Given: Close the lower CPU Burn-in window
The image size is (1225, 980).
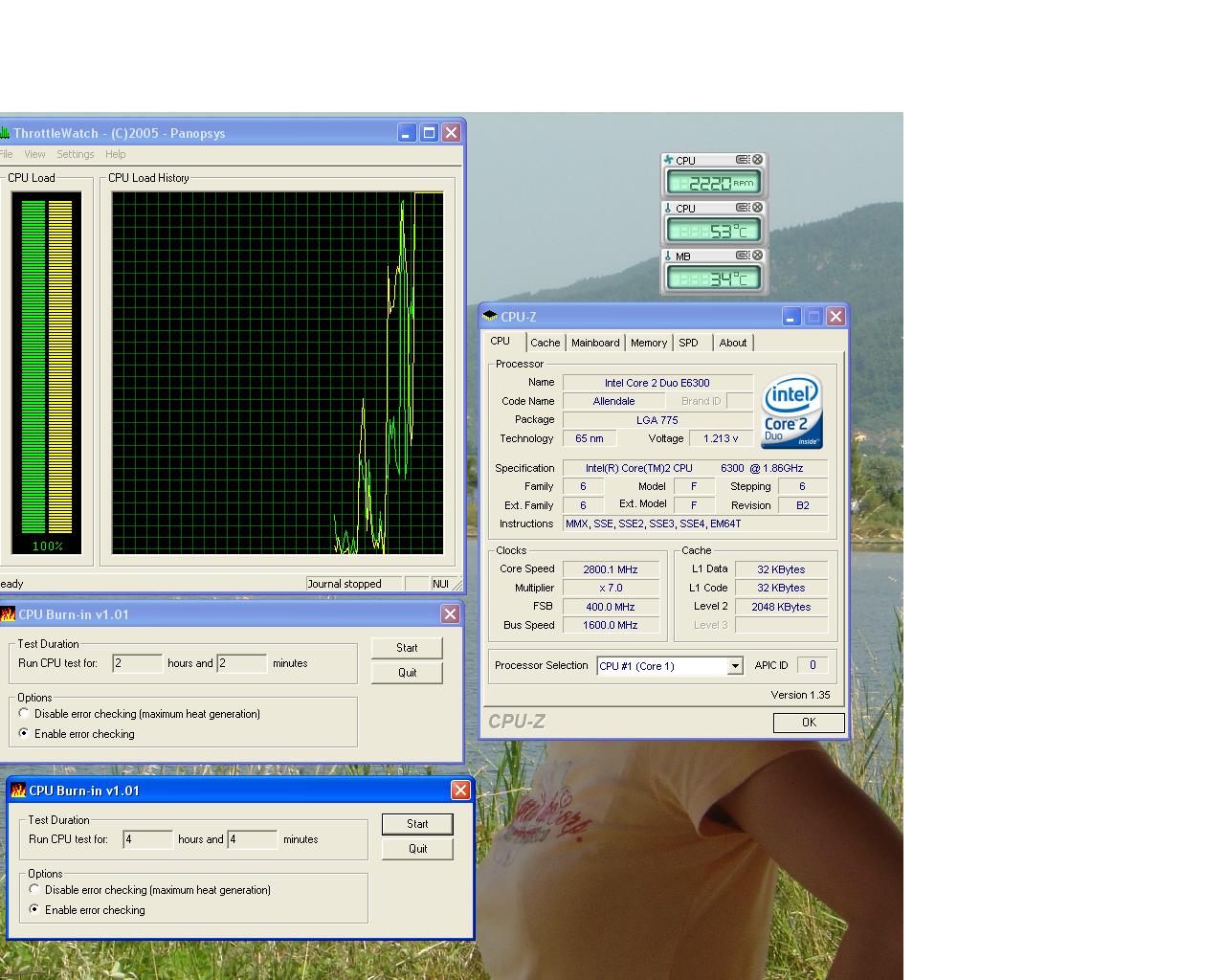Looking at the screenshot, I should [x=460, y=790].
